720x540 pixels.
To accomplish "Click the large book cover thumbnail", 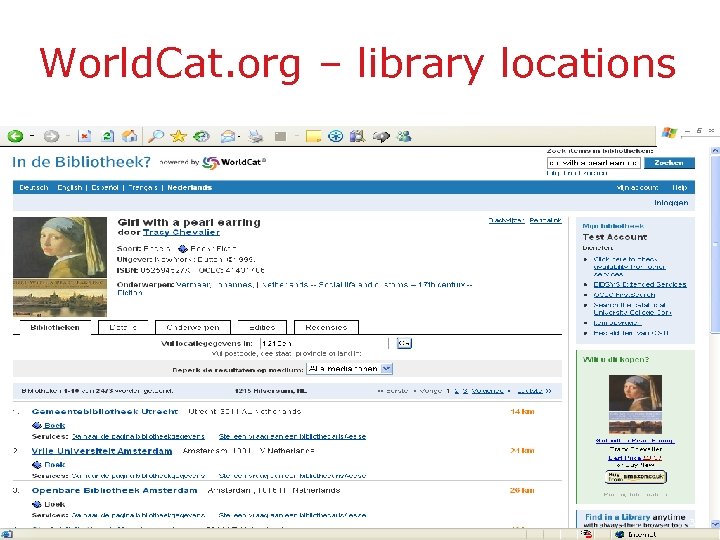I will (60, 267).
